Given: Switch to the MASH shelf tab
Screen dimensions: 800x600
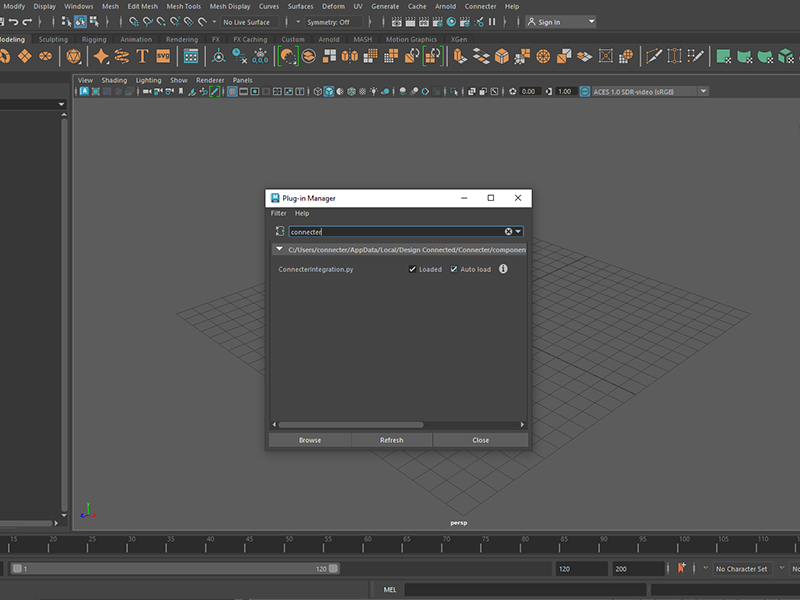Looking at the screenshot, I should pos(362,39).
